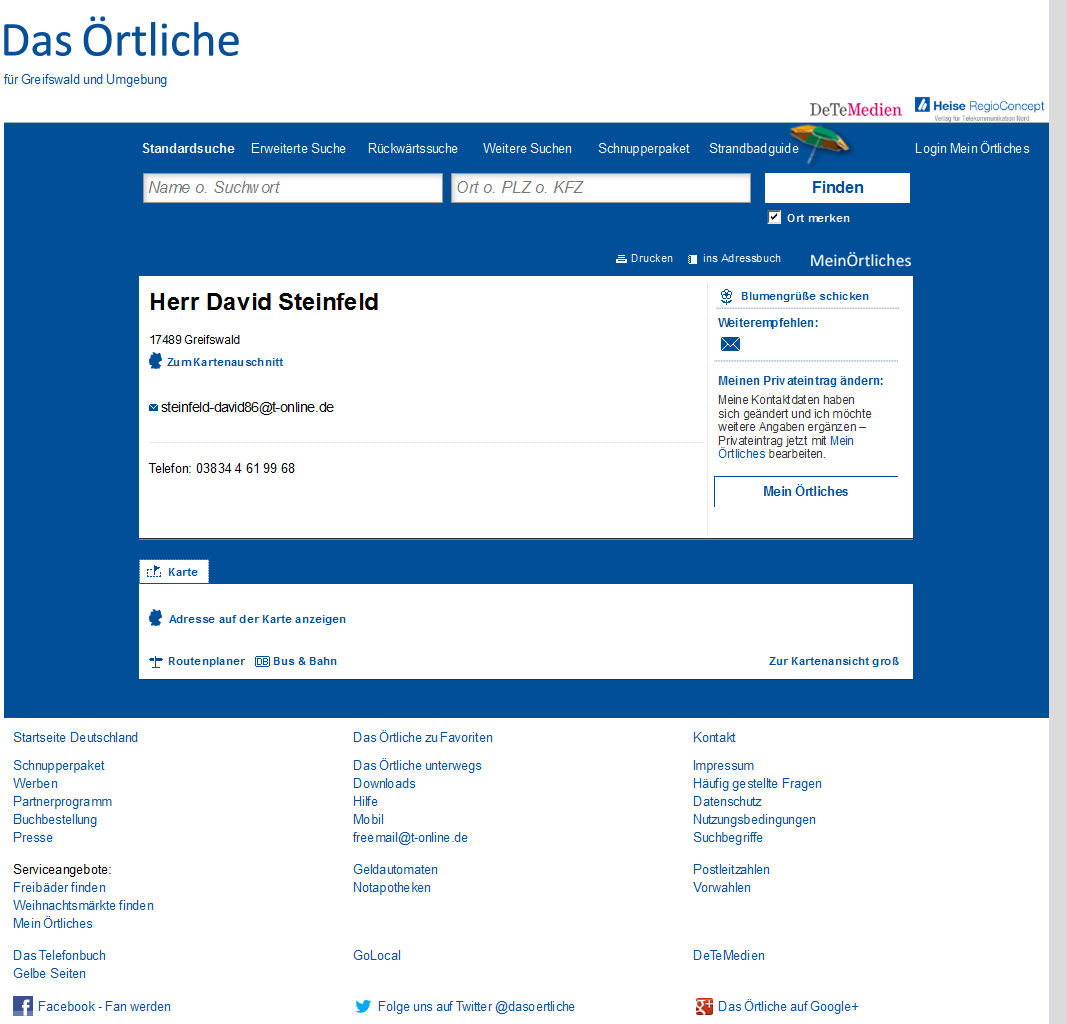
Task: Click the flag icon on the Karte tab
Action: click(154, 572)
